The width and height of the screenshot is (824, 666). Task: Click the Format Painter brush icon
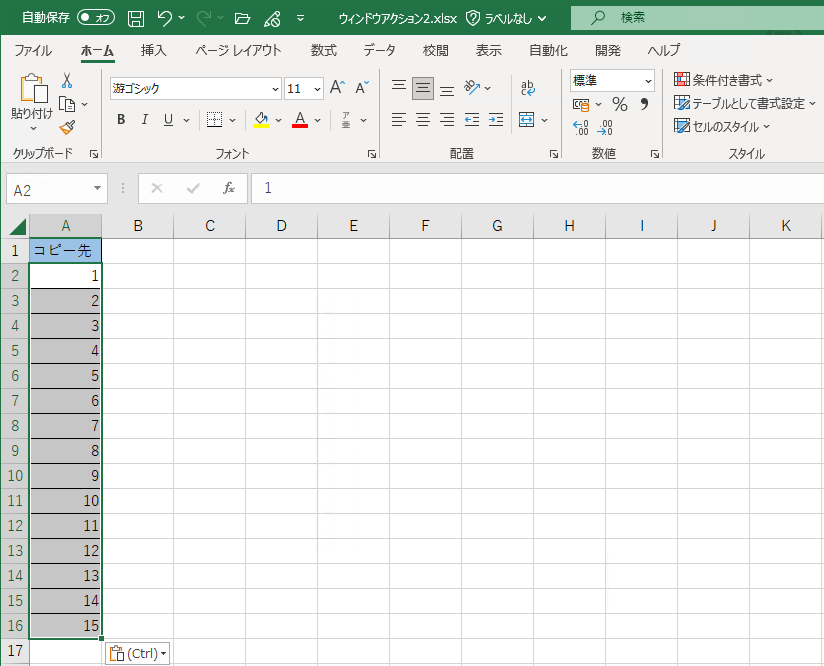click(67, 127)
